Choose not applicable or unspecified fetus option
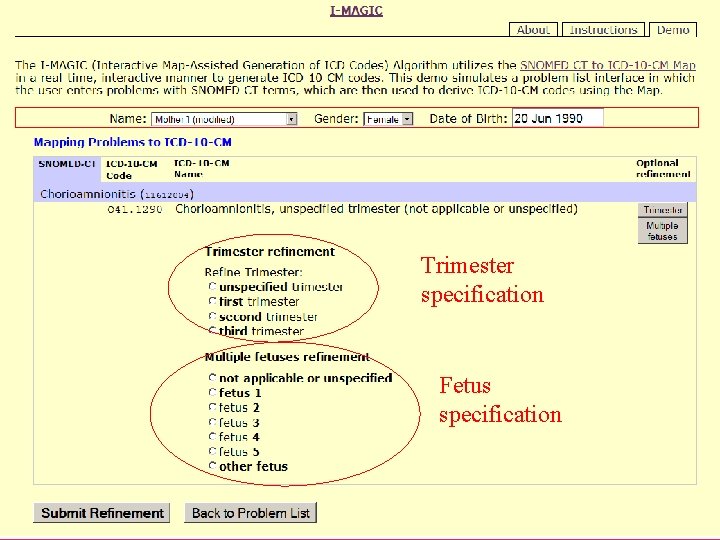The image size is (720, 540). pyautogui.click(x=212, y=377)
